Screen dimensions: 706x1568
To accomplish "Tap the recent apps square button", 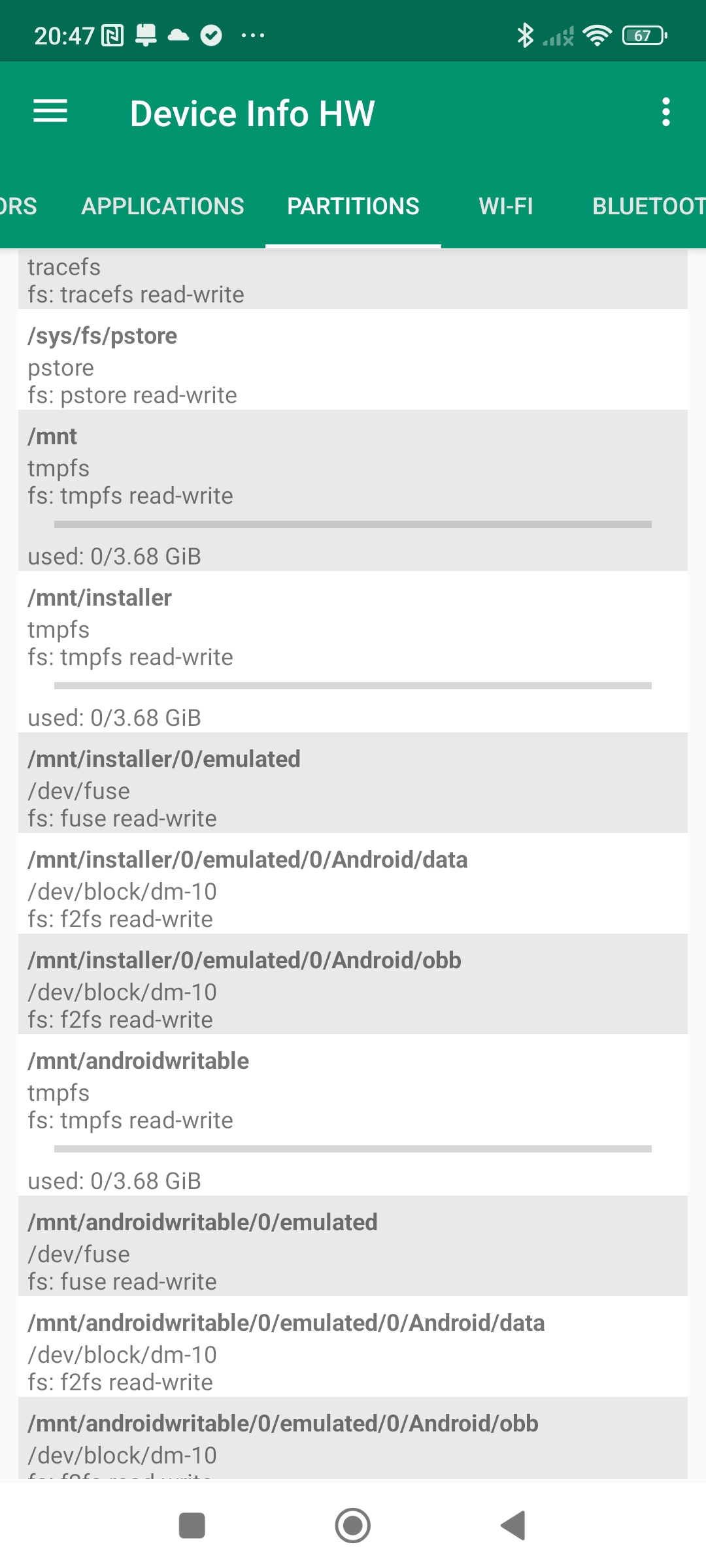I will pos(192,1526).
